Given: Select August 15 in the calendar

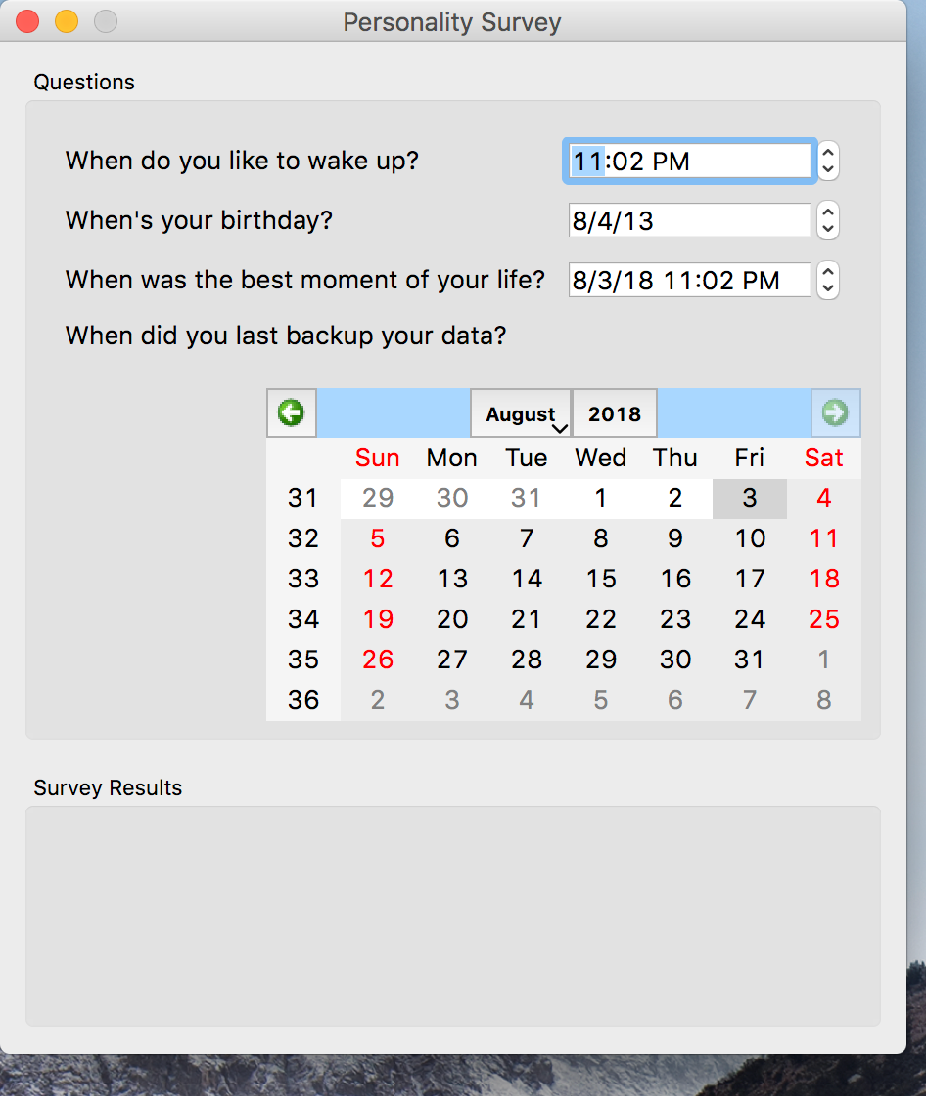Looking at the screenshot, I should pyautogui.click(x=601, y=579).
